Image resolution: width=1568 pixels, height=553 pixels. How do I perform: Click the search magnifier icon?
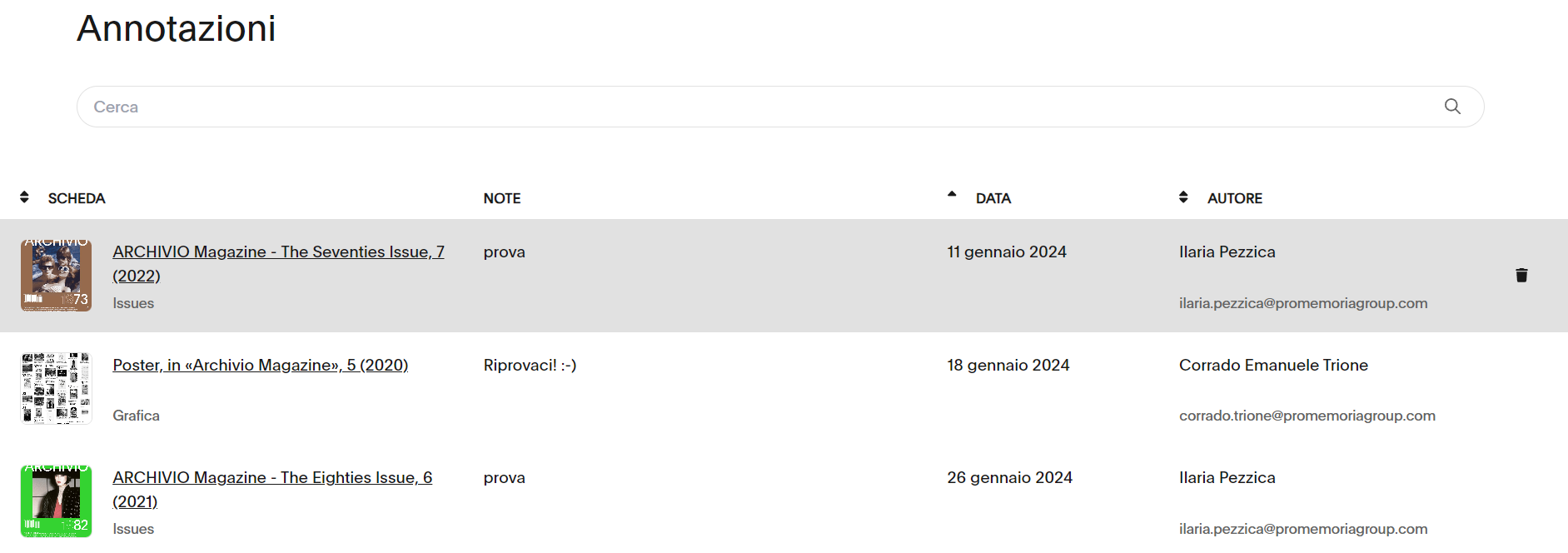coord(1452,107)
